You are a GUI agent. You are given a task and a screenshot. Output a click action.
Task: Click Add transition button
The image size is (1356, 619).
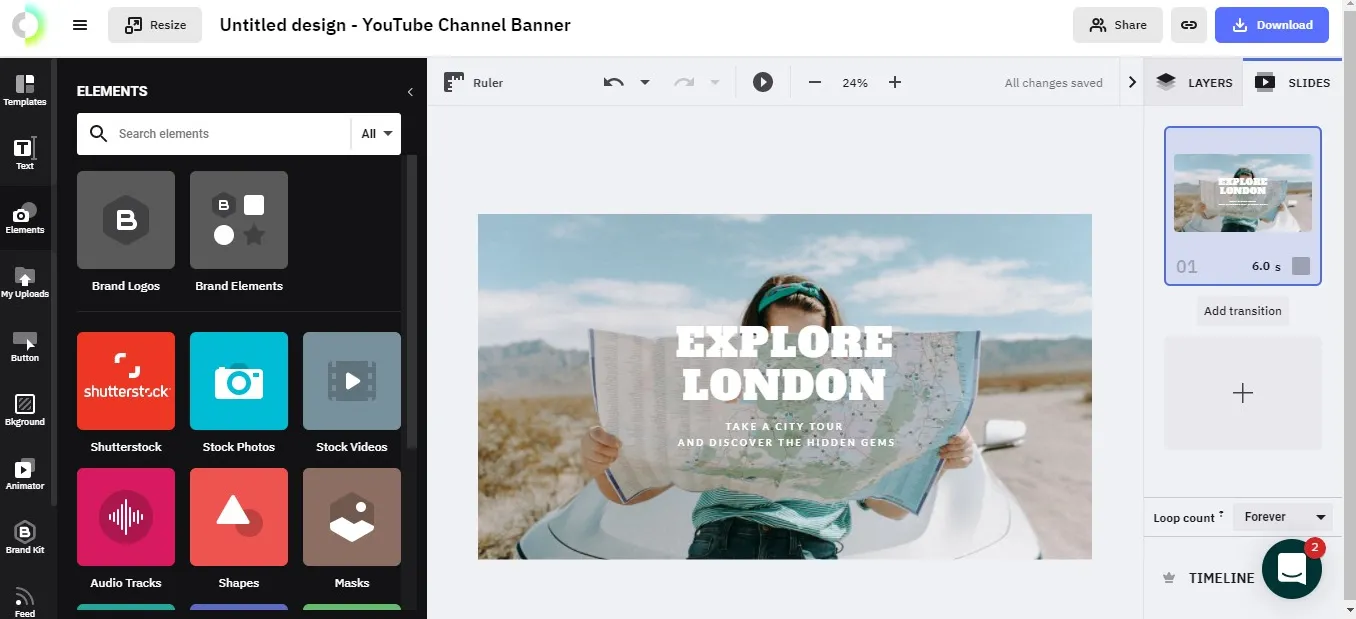(1242, 311)
